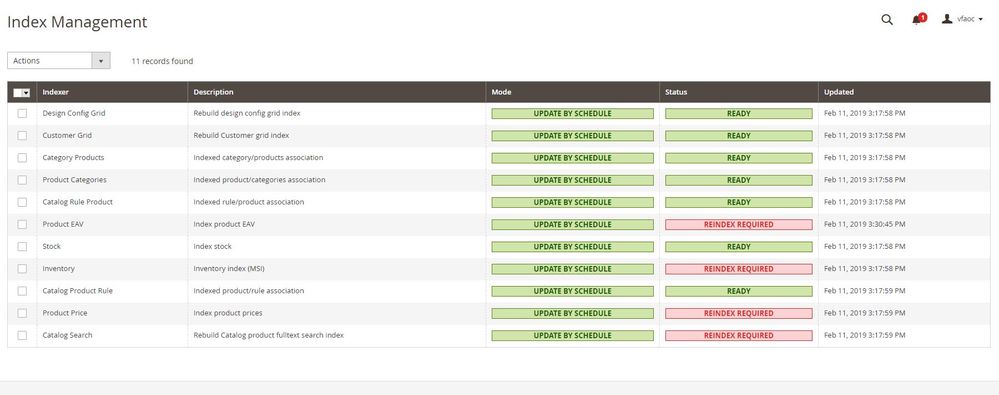Click Reindex Required badge for Product EAV
This screenshot has width=999, height=395.
738,224
